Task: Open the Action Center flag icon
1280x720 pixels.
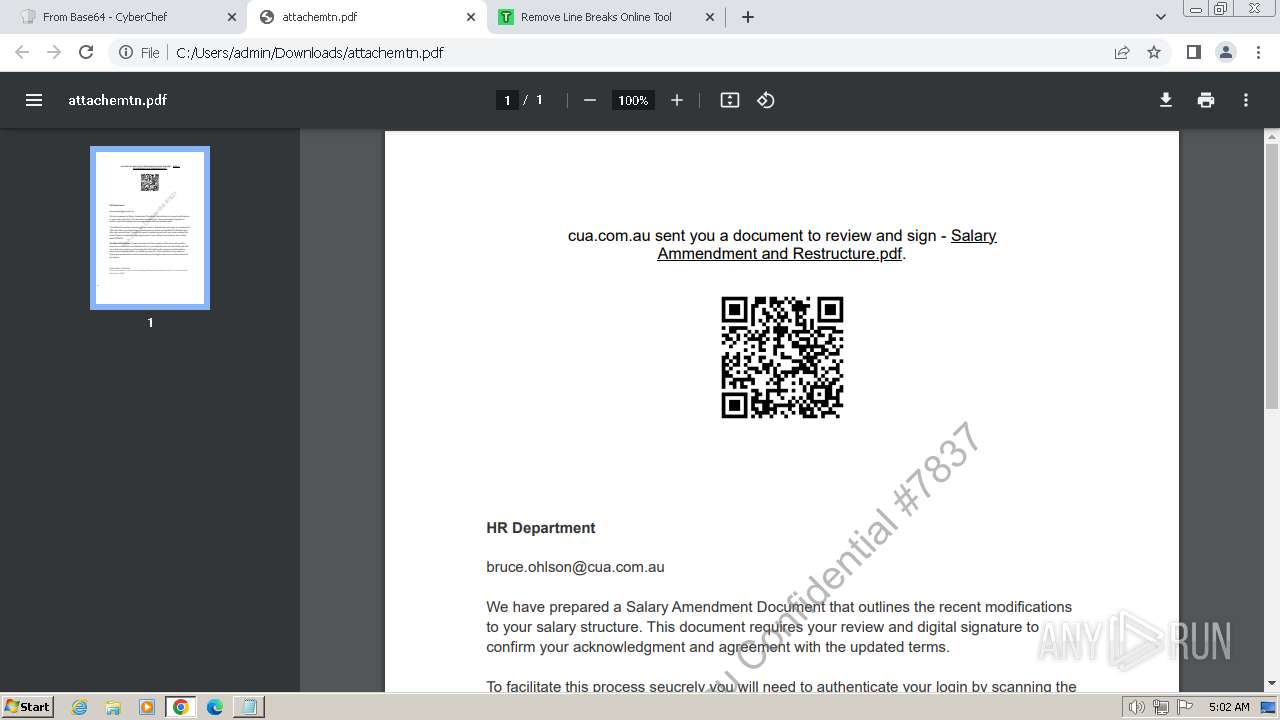Action: (x=1184, y=707)
